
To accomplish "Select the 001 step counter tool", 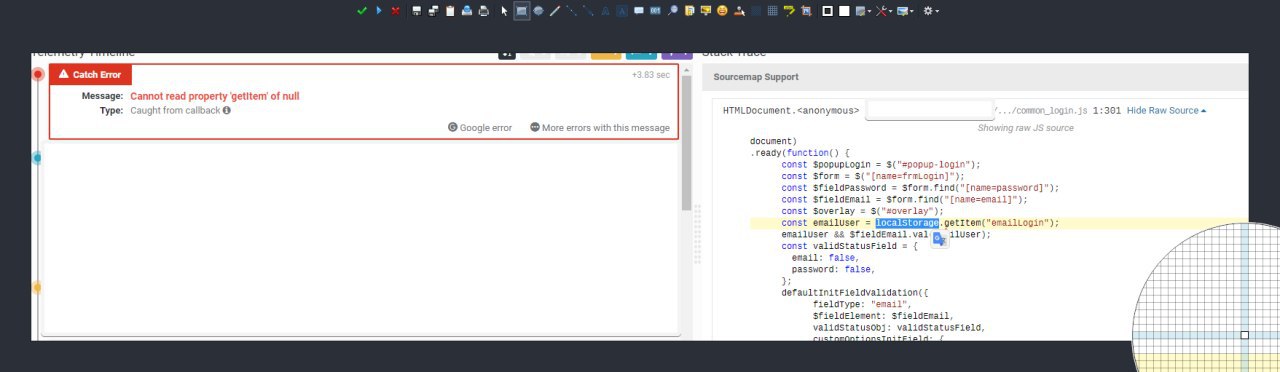I will point(655,11).
